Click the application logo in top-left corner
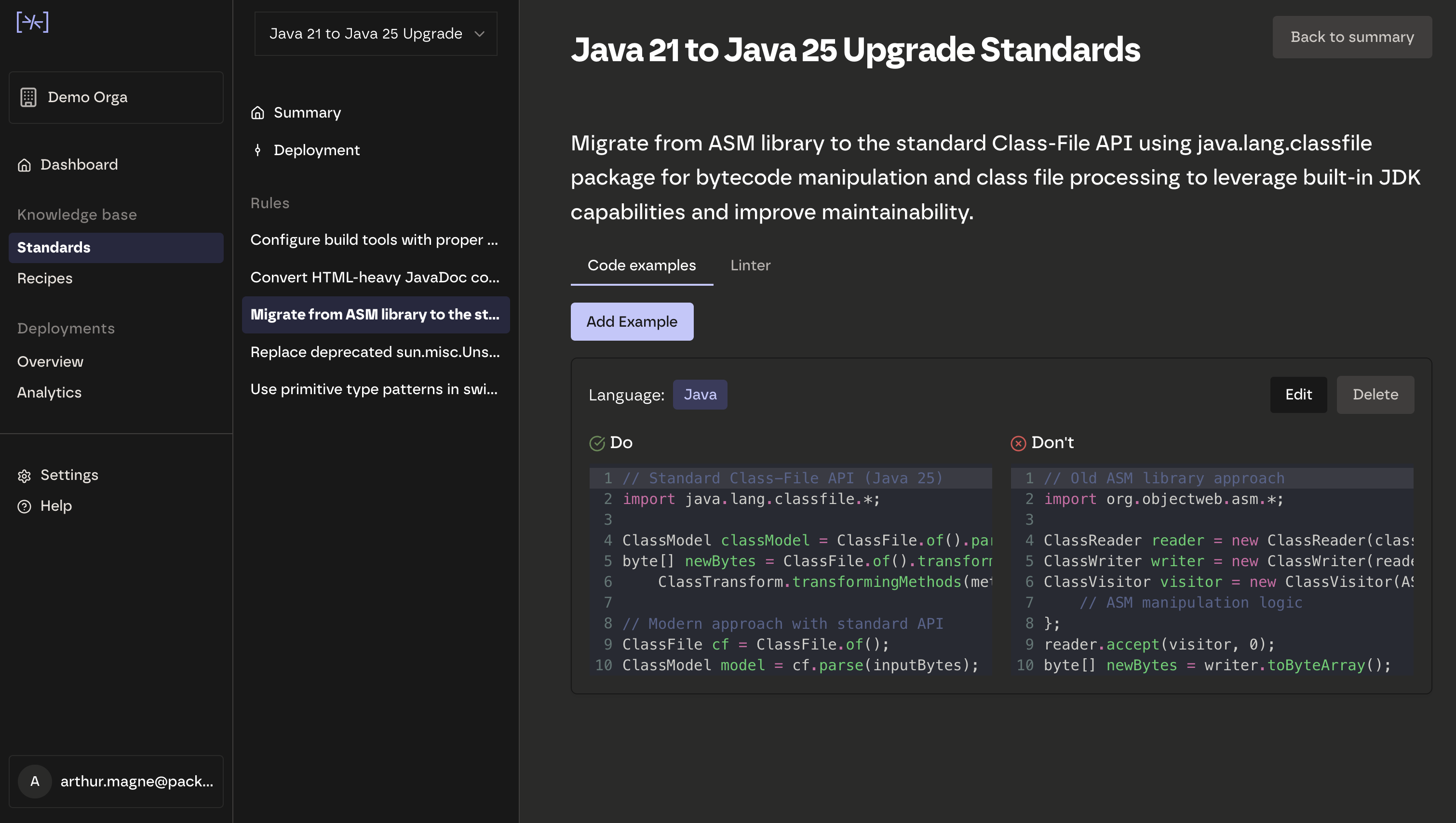This screenshot has width=1456, height=823. point(33,22)
